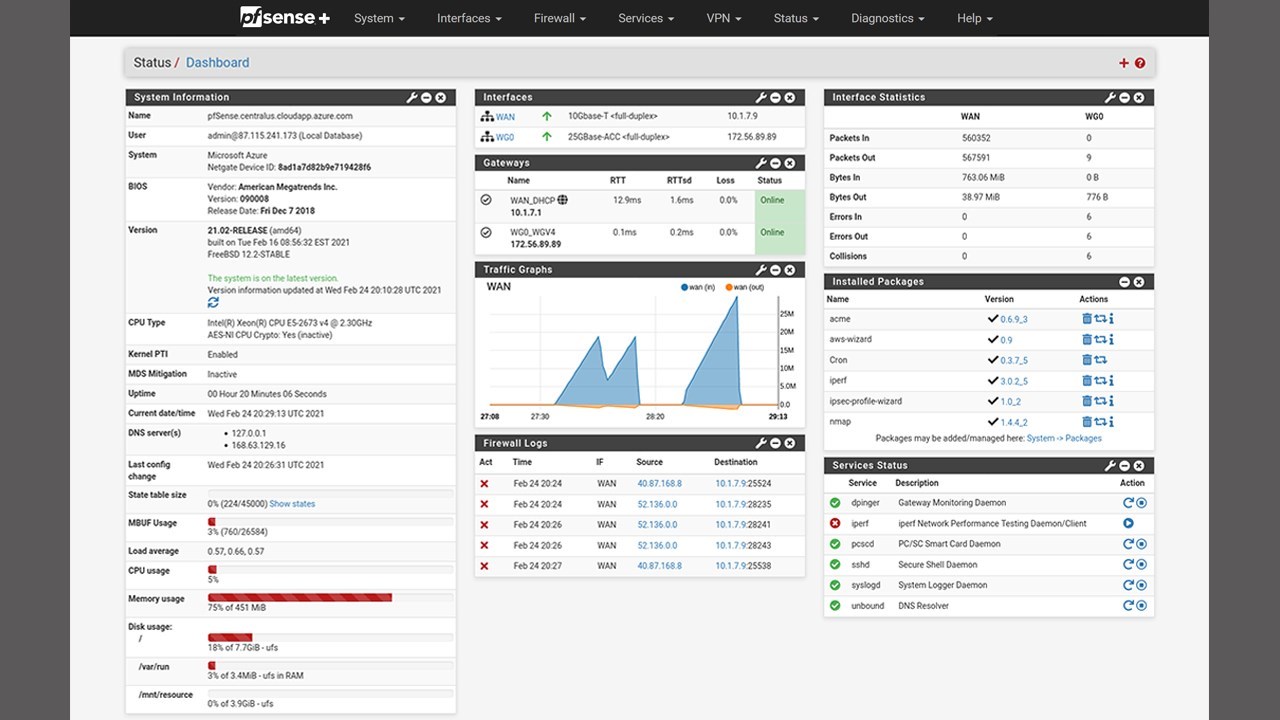View info for the iperf package
Screen dimensions: 1280x720
point(1111,381)
